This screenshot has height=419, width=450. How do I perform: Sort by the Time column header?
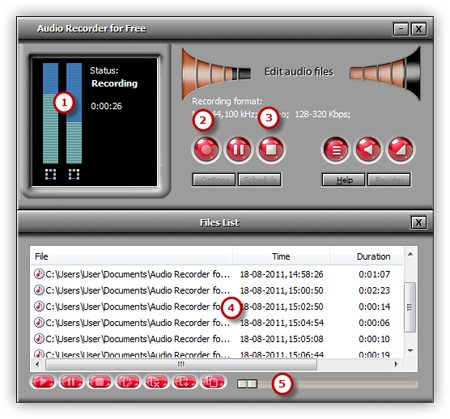click(281, 256)
